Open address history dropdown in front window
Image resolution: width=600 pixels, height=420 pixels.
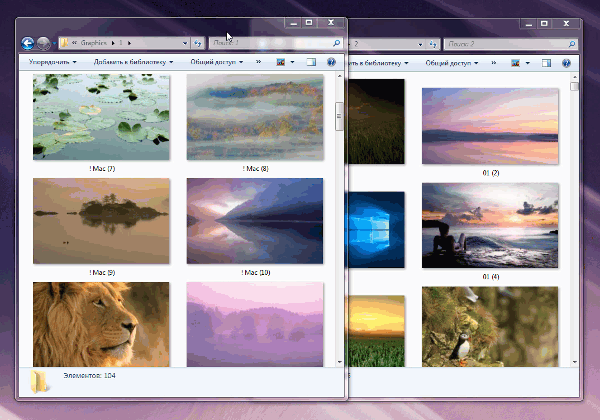point(185,43)
